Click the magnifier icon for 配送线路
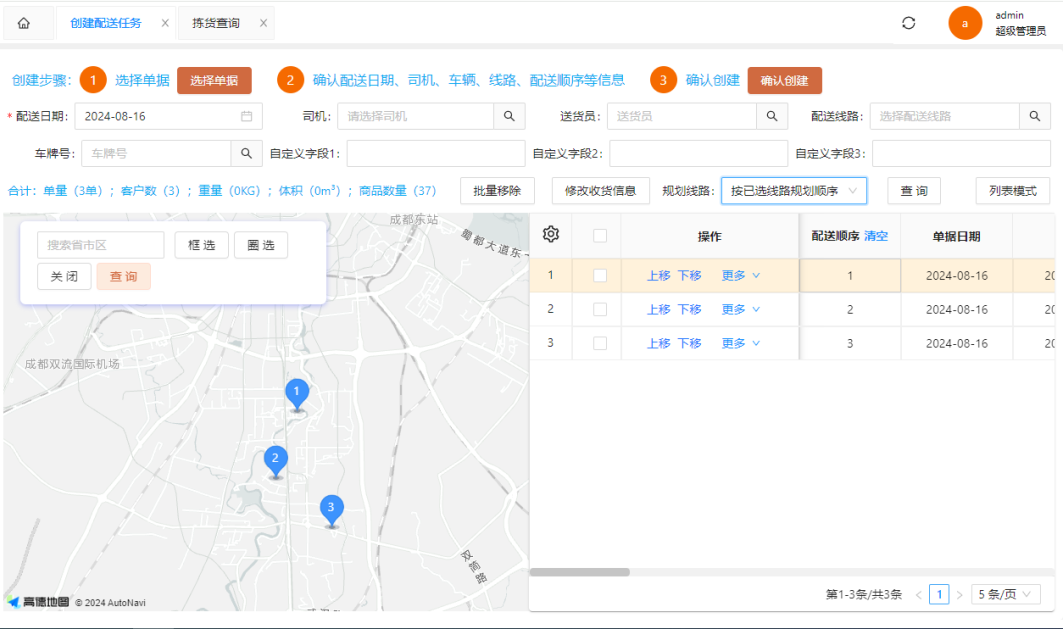Viewport: 1063px width, 629px height. pyautogui.click(x=1035, y=116)
